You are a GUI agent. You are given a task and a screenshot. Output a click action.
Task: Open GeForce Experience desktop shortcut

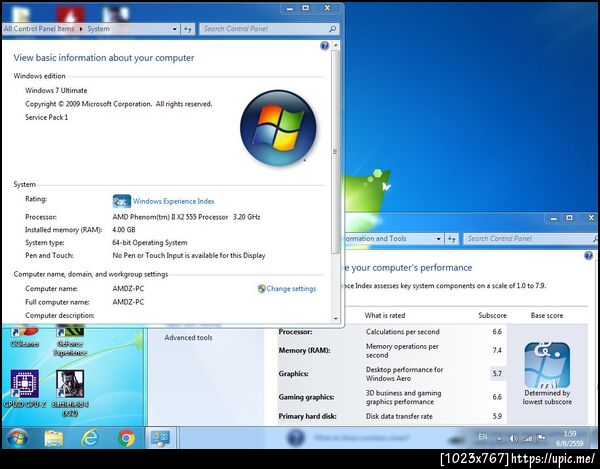(70, 340)
